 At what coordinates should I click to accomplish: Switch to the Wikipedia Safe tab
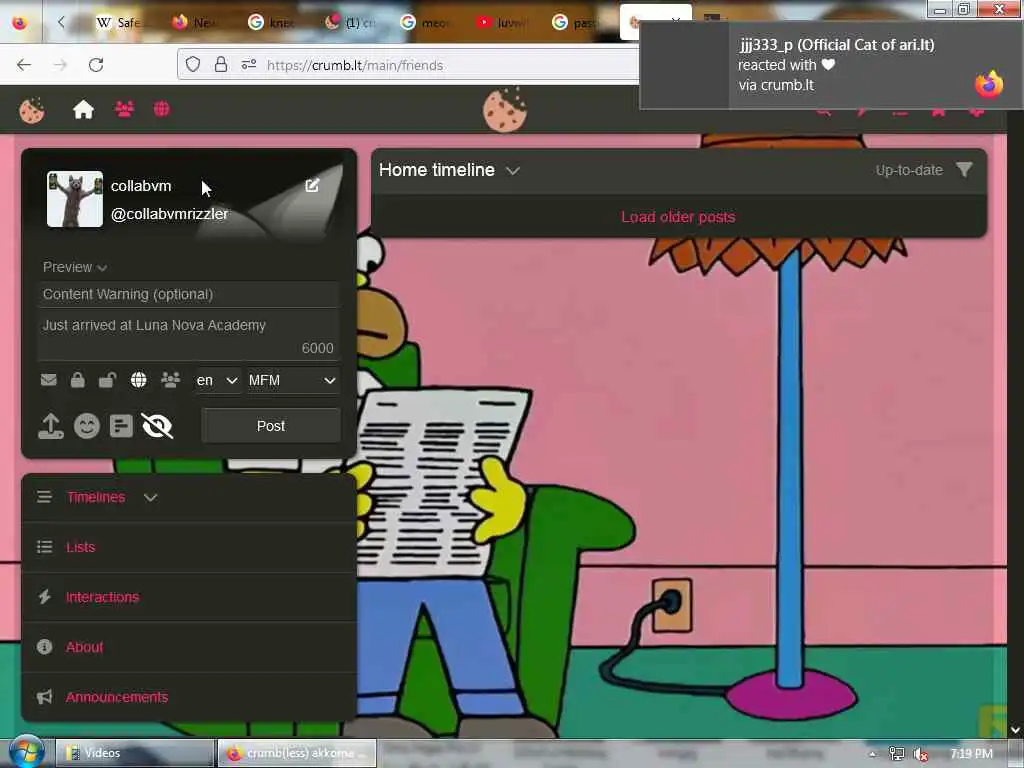click(119, 23)
